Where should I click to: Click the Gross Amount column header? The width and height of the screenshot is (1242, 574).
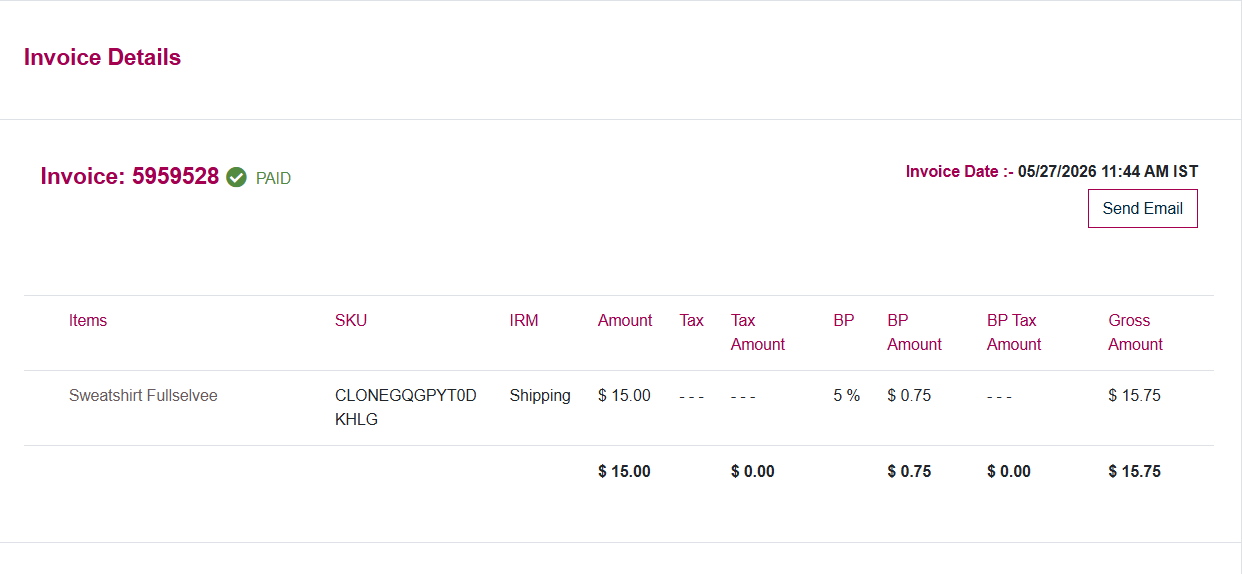click(x=1135, y=332)
